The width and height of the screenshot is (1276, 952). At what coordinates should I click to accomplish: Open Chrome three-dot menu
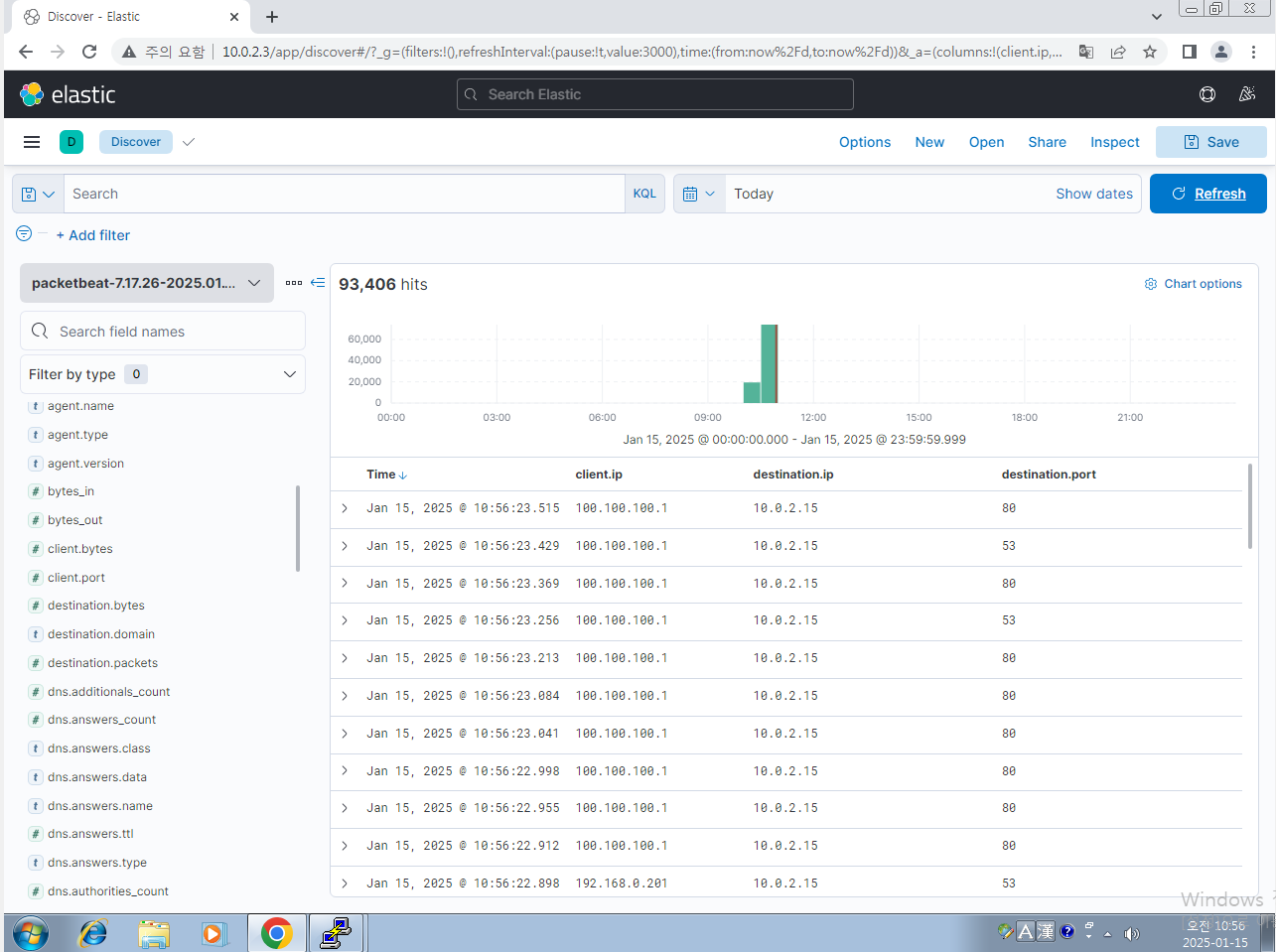[1254, 52]
